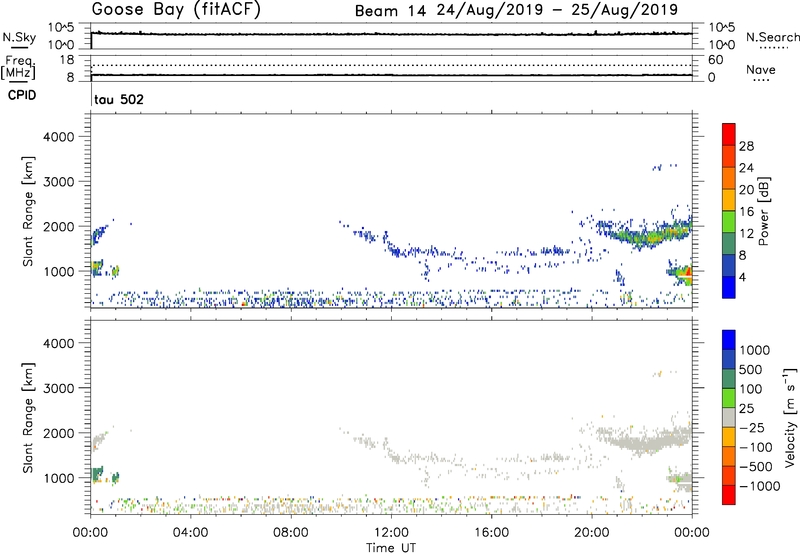Pick the grey −25 to 25 velocity swatch
800x554 pixels.
[x=729, y=417]
